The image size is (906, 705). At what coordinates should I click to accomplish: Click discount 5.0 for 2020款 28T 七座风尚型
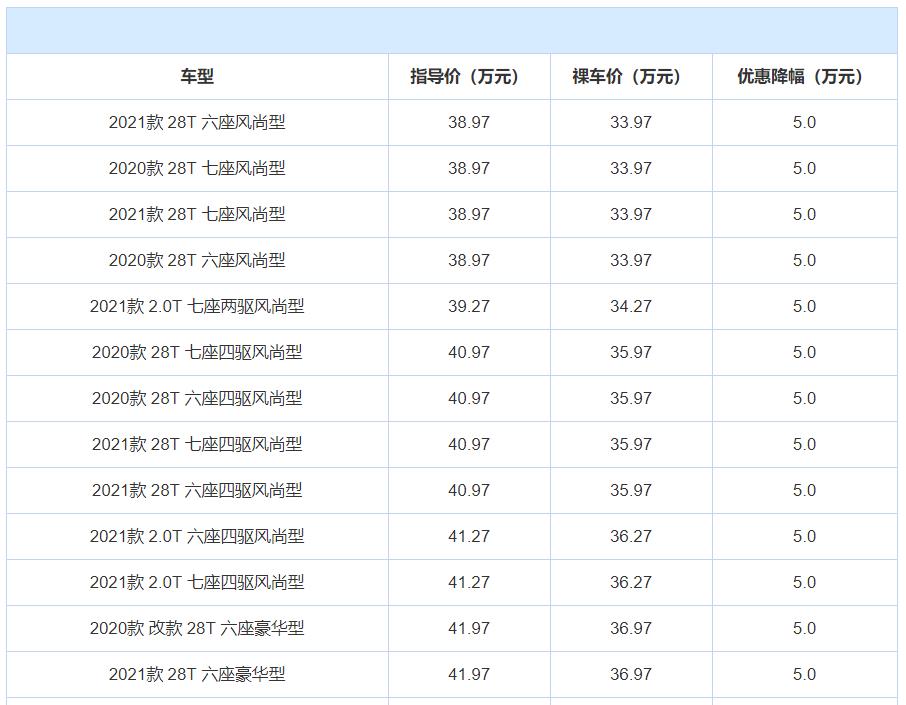[804, 168]
